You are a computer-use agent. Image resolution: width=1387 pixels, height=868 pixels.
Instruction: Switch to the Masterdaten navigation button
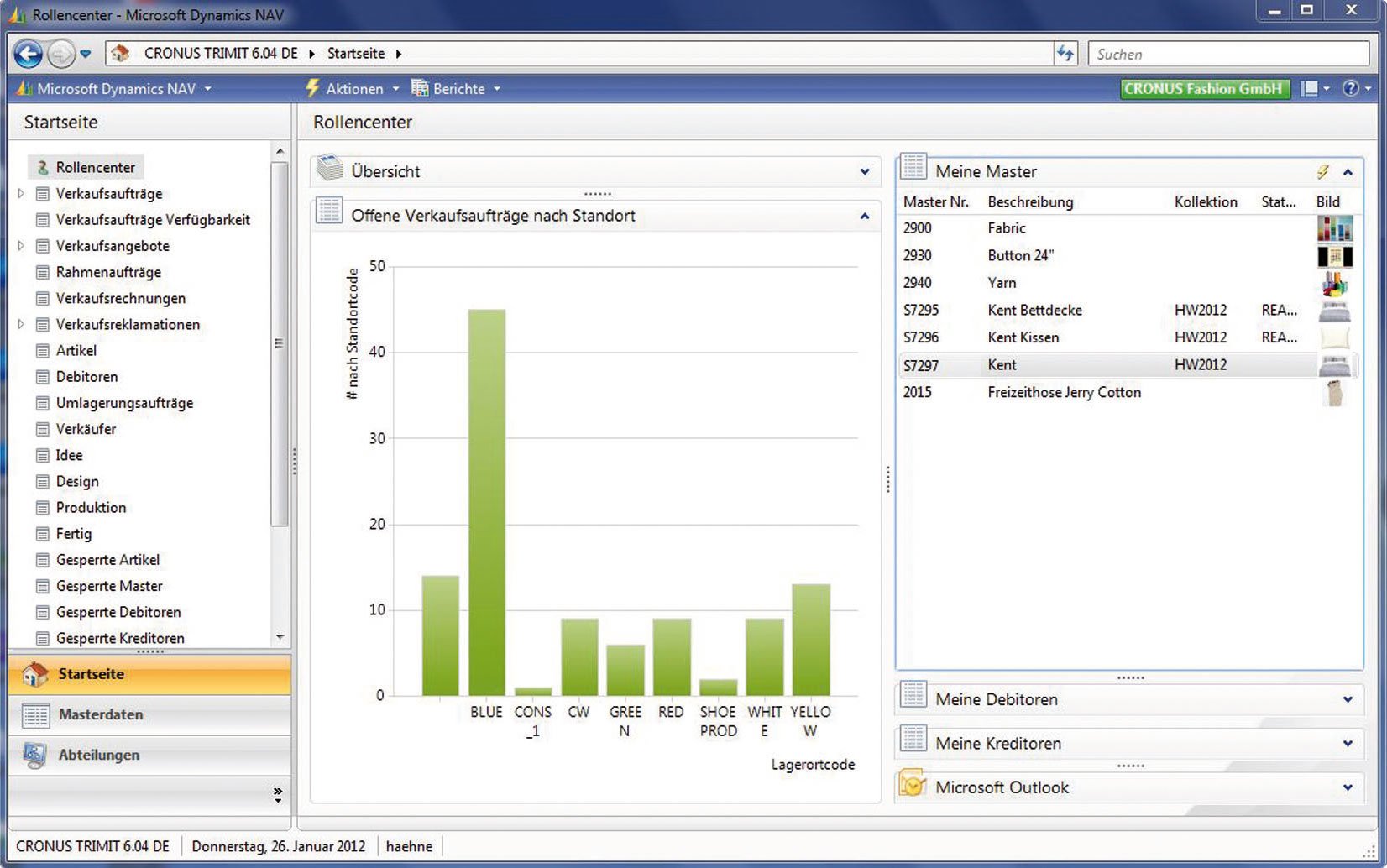(x=149, y=714)
